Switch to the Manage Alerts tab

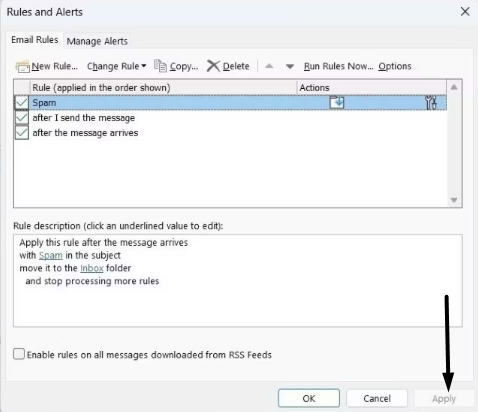[97, 41]
